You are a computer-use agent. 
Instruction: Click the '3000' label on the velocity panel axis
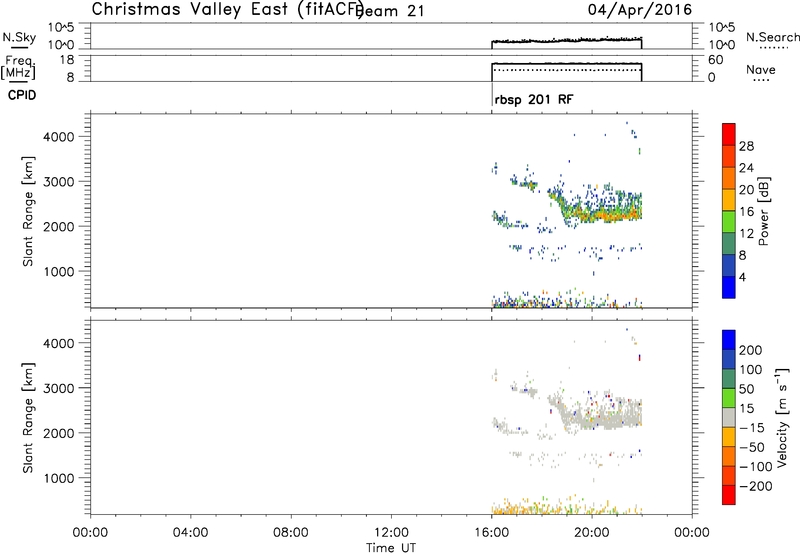(59, 388)
